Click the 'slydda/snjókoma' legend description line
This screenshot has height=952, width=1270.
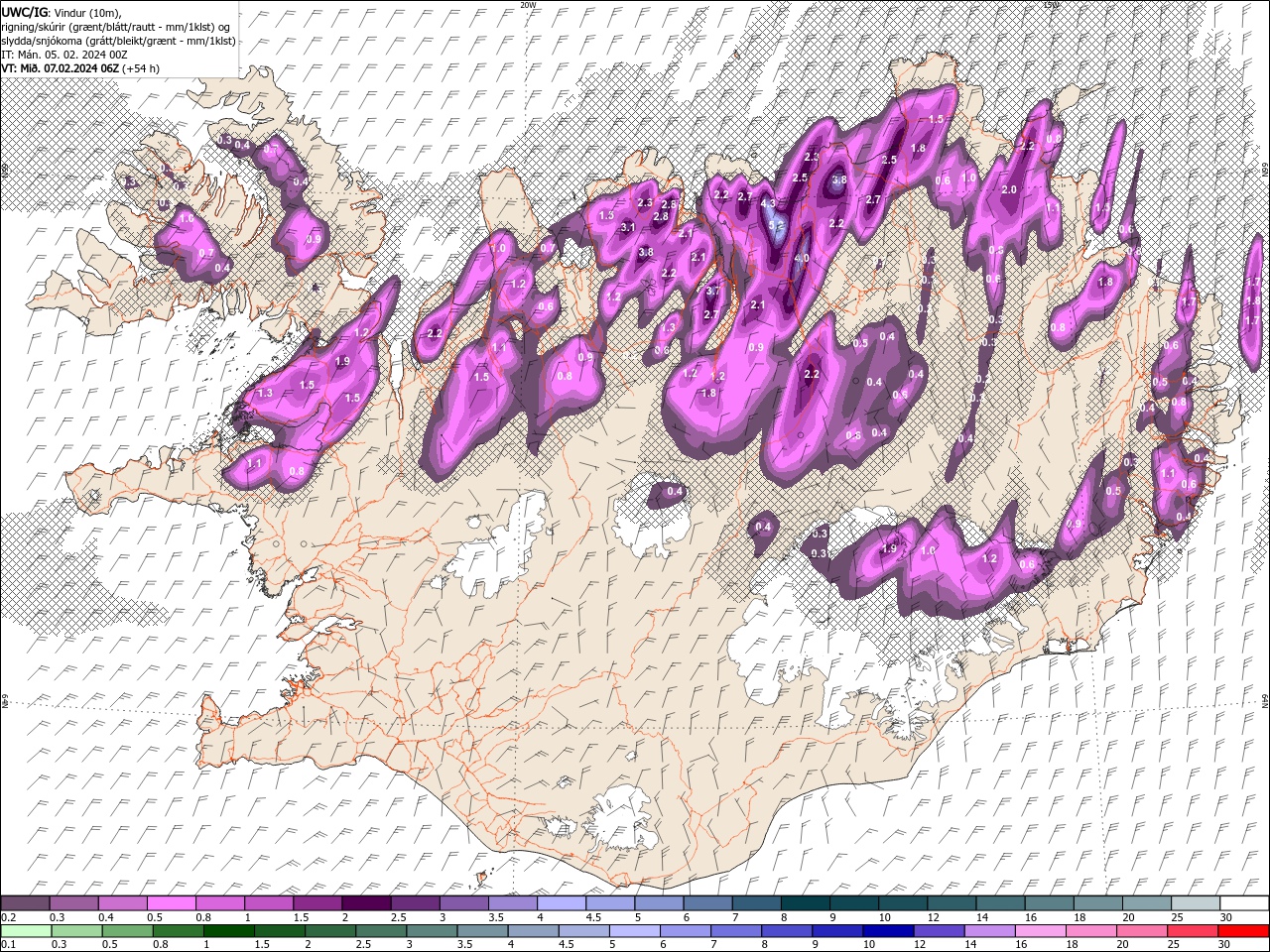(119, 40)
